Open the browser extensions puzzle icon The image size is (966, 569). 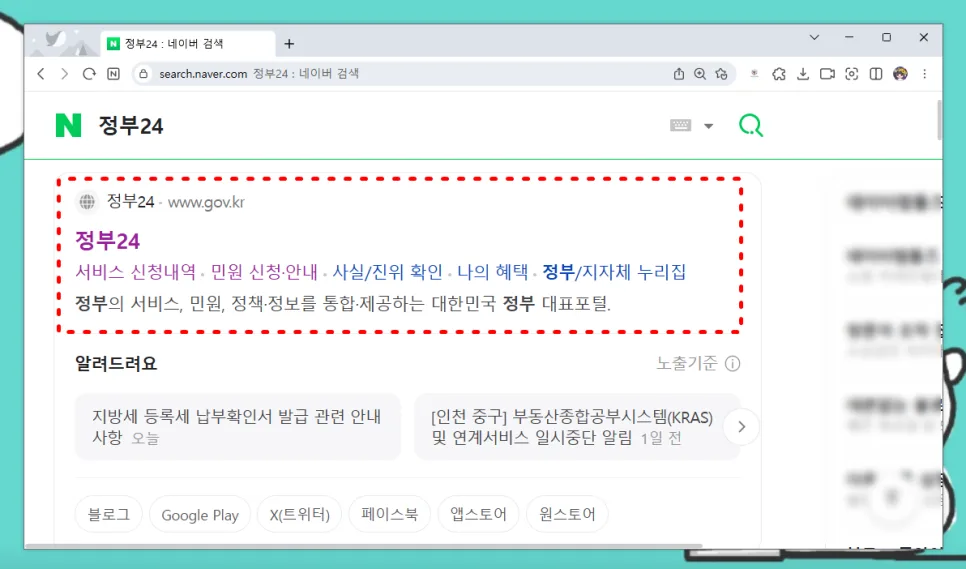779,74
